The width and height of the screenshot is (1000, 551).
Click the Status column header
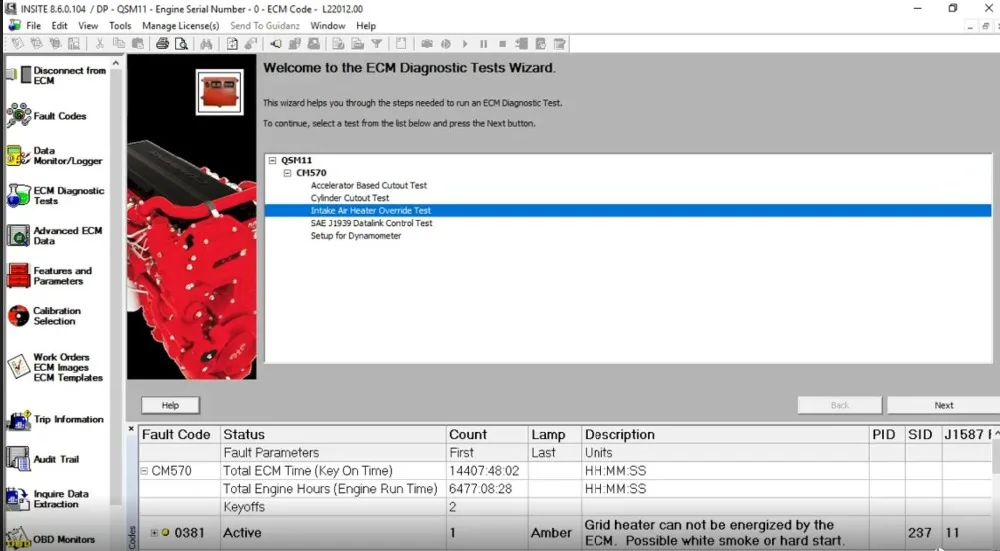333,434
